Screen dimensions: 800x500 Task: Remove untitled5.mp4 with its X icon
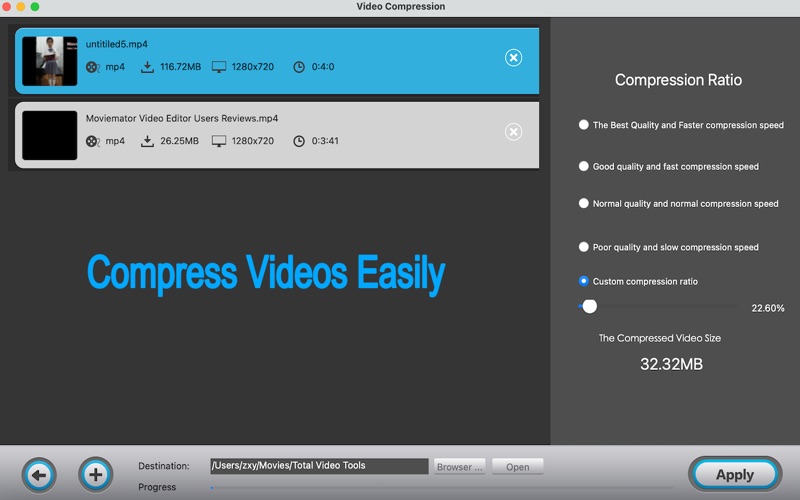click(x=513, y=58)
